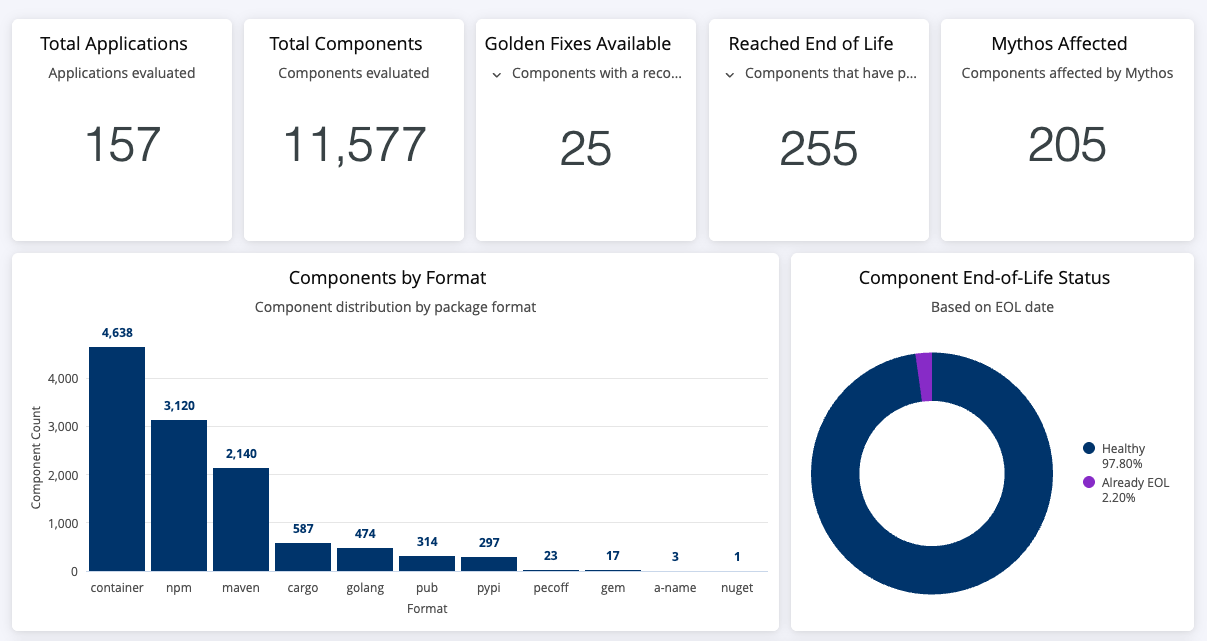Open the Total Applications 157 value
This screenshot has height=641, width=1207.
tap(122, 144)
